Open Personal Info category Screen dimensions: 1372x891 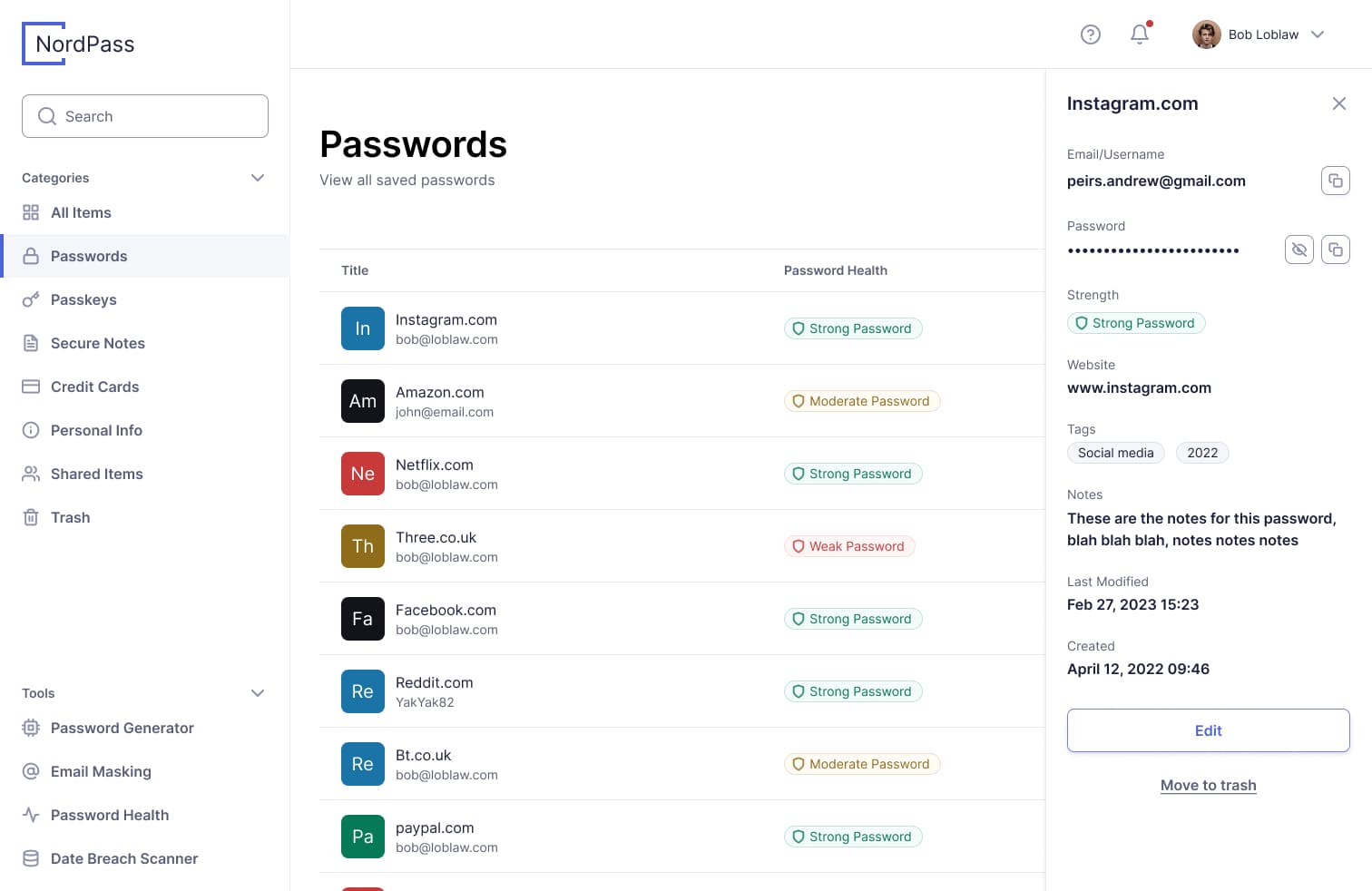click(x=145, y=430)
